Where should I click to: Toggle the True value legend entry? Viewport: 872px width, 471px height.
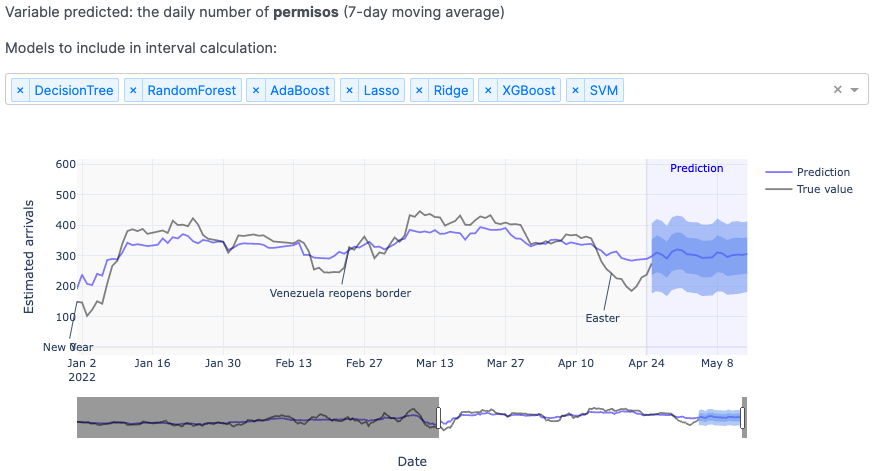tap(809, 189)
